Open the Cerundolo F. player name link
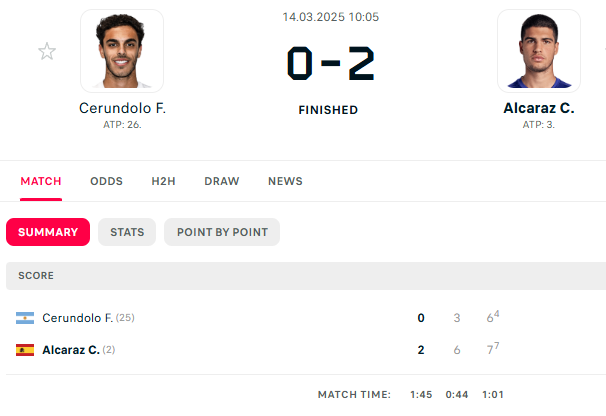 pyautogui.click(x=122, y=108)
